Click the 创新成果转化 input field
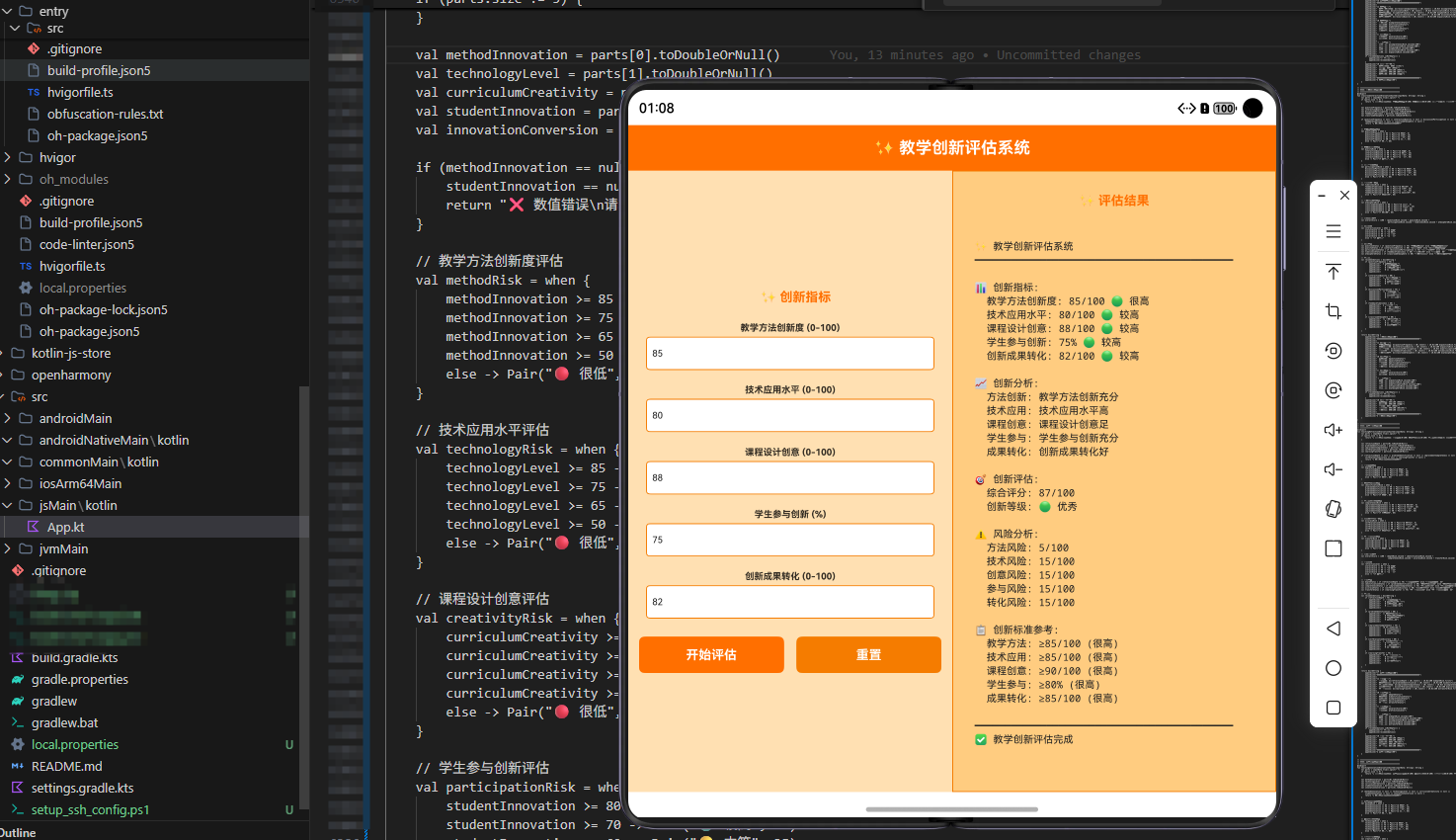This screenshot has width=1456, height=840. pyautogui.click(x=790, y=602)
